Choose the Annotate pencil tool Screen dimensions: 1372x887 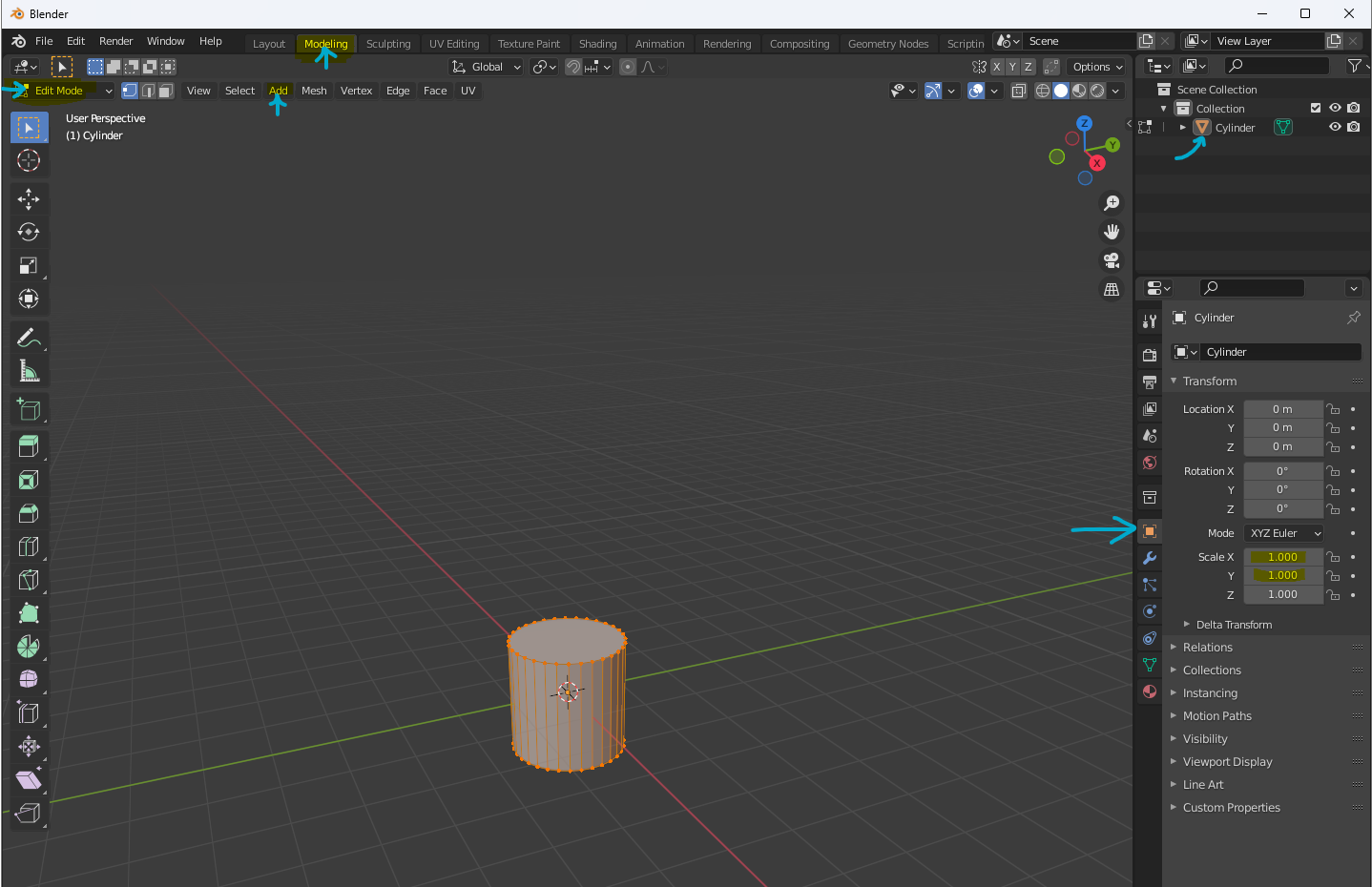pyautogui.click(x=29, y=338)
